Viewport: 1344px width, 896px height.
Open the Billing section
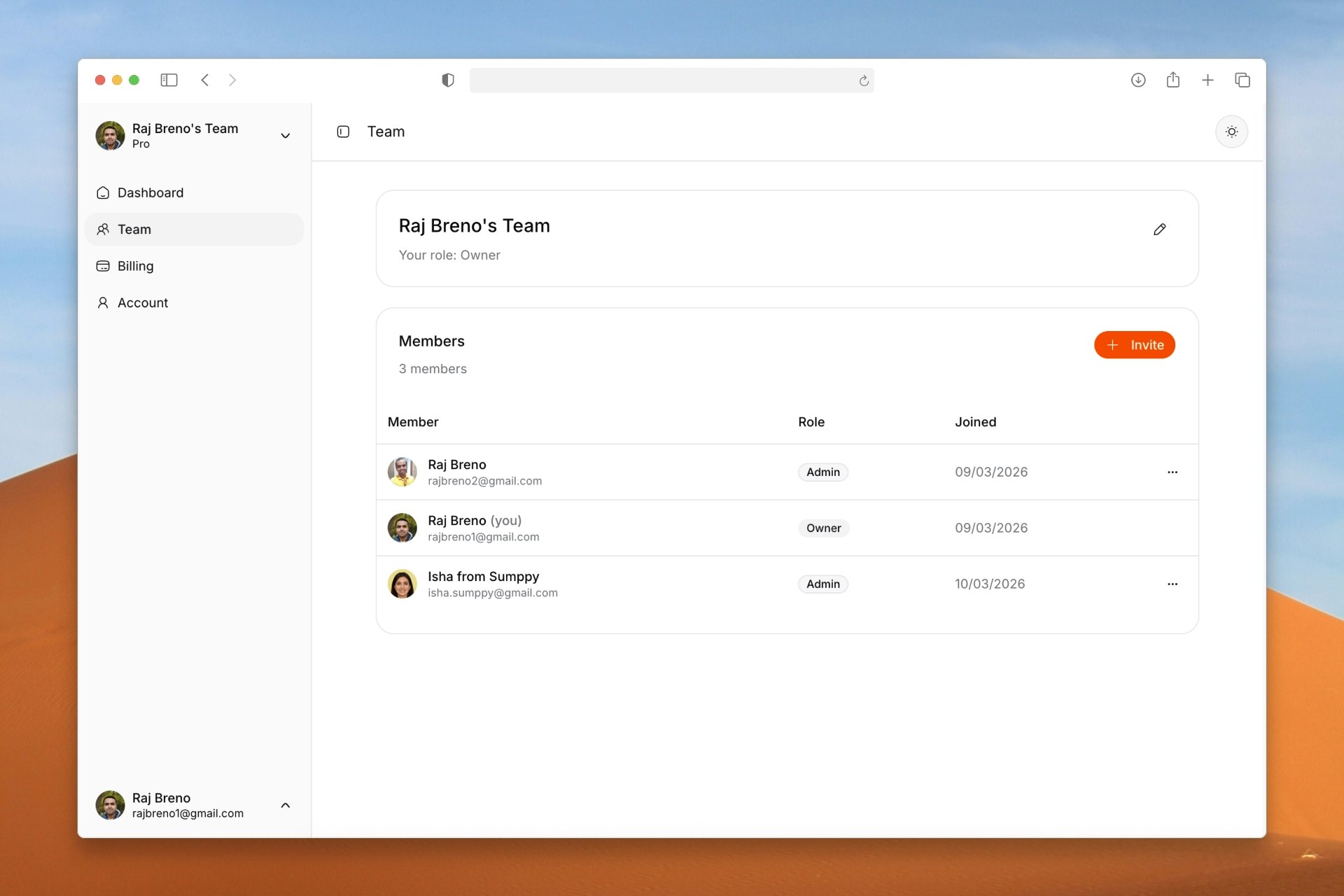[x=135, y=266]
